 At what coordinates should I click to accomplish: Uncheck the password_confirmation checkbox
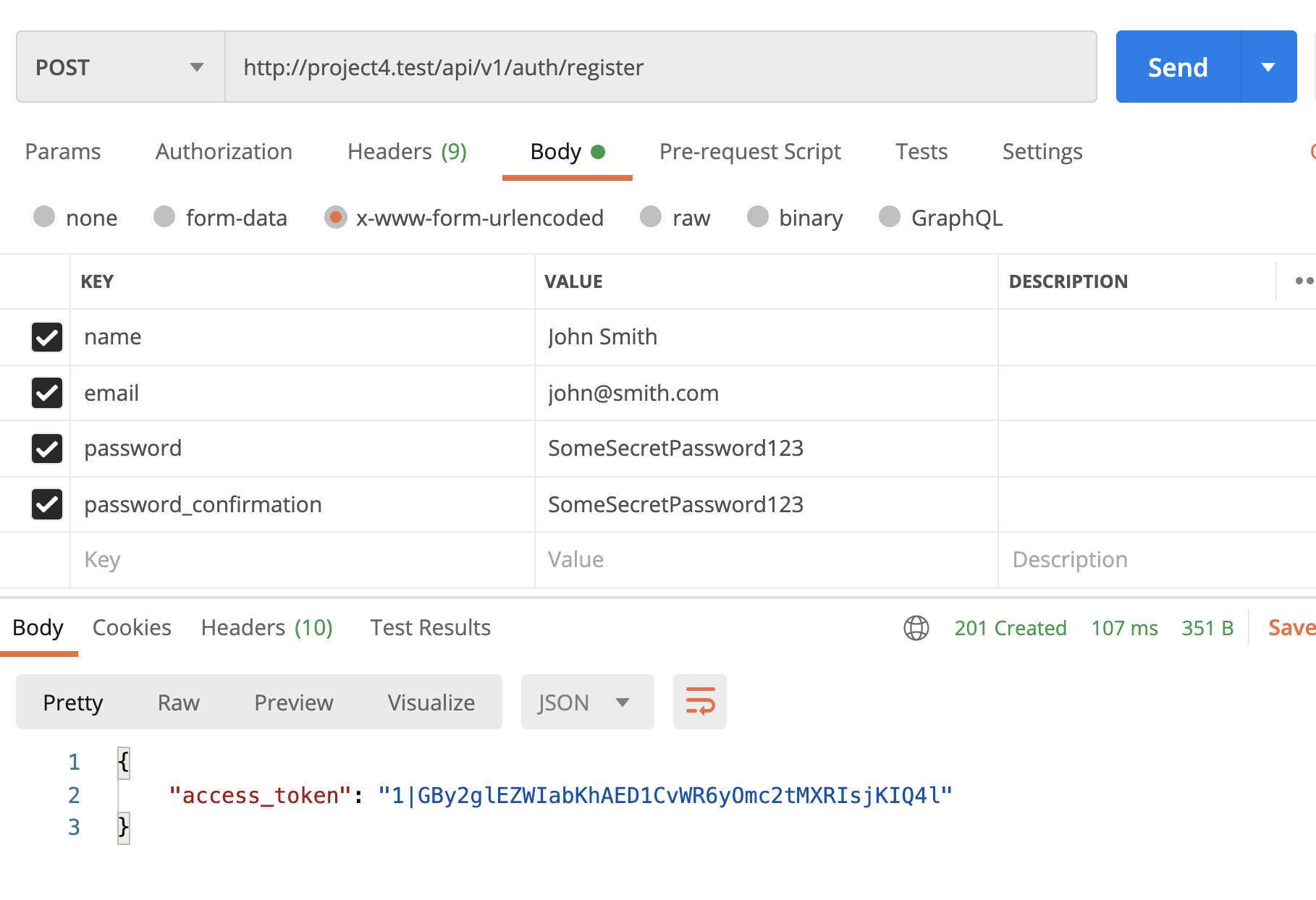47,504
